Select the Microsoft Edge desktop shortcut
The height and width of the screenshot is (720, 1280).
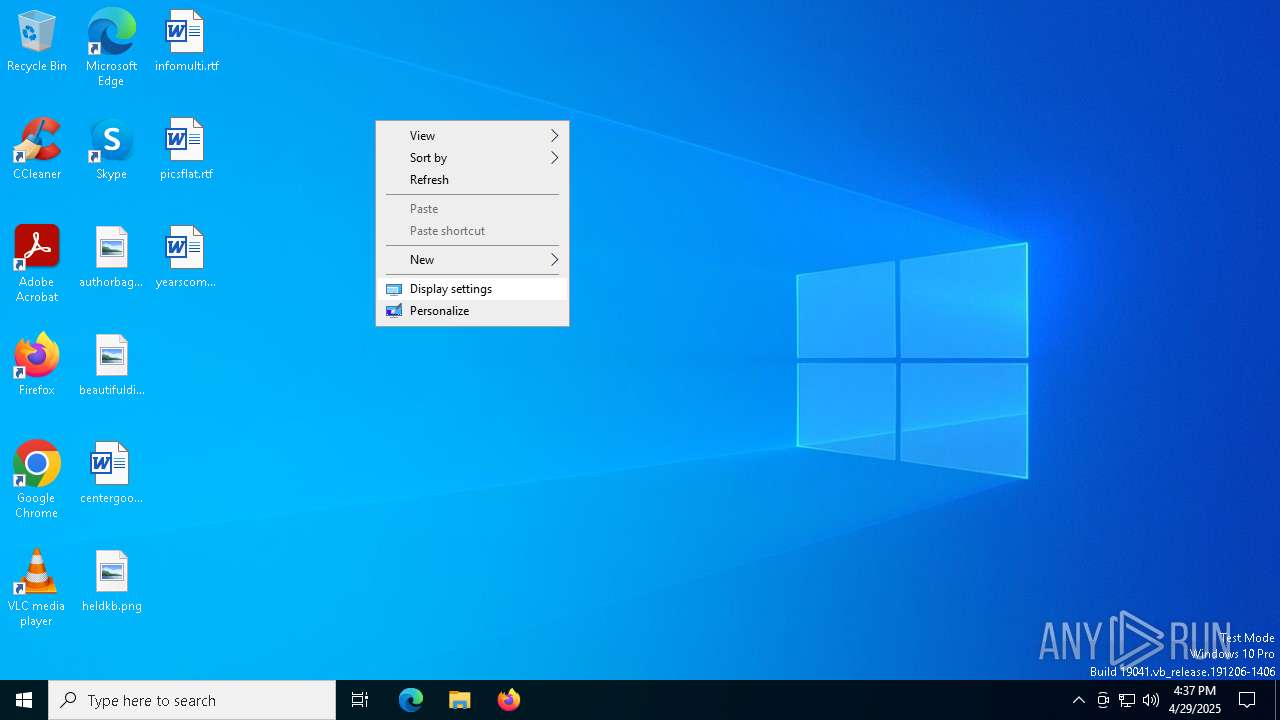[x=111, y=48]
